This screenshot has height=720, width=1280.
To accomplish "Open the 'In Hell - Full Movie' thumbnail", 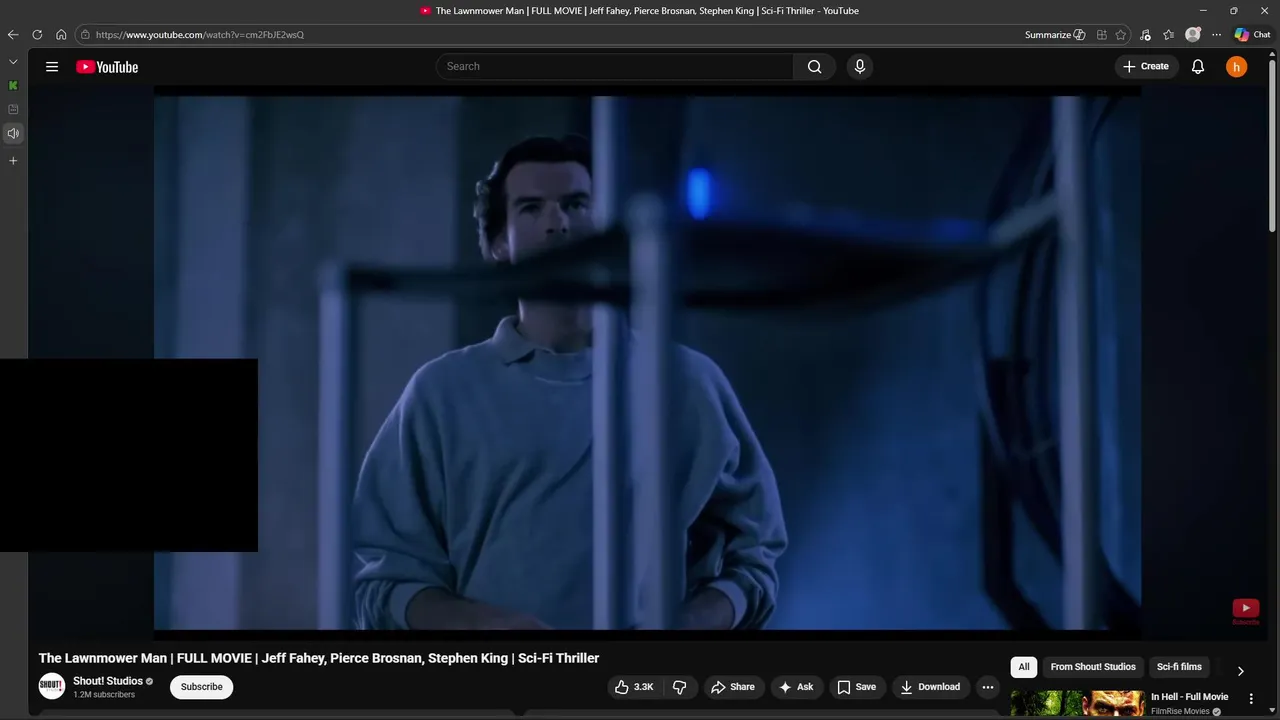I will (x=1078, y=705).
